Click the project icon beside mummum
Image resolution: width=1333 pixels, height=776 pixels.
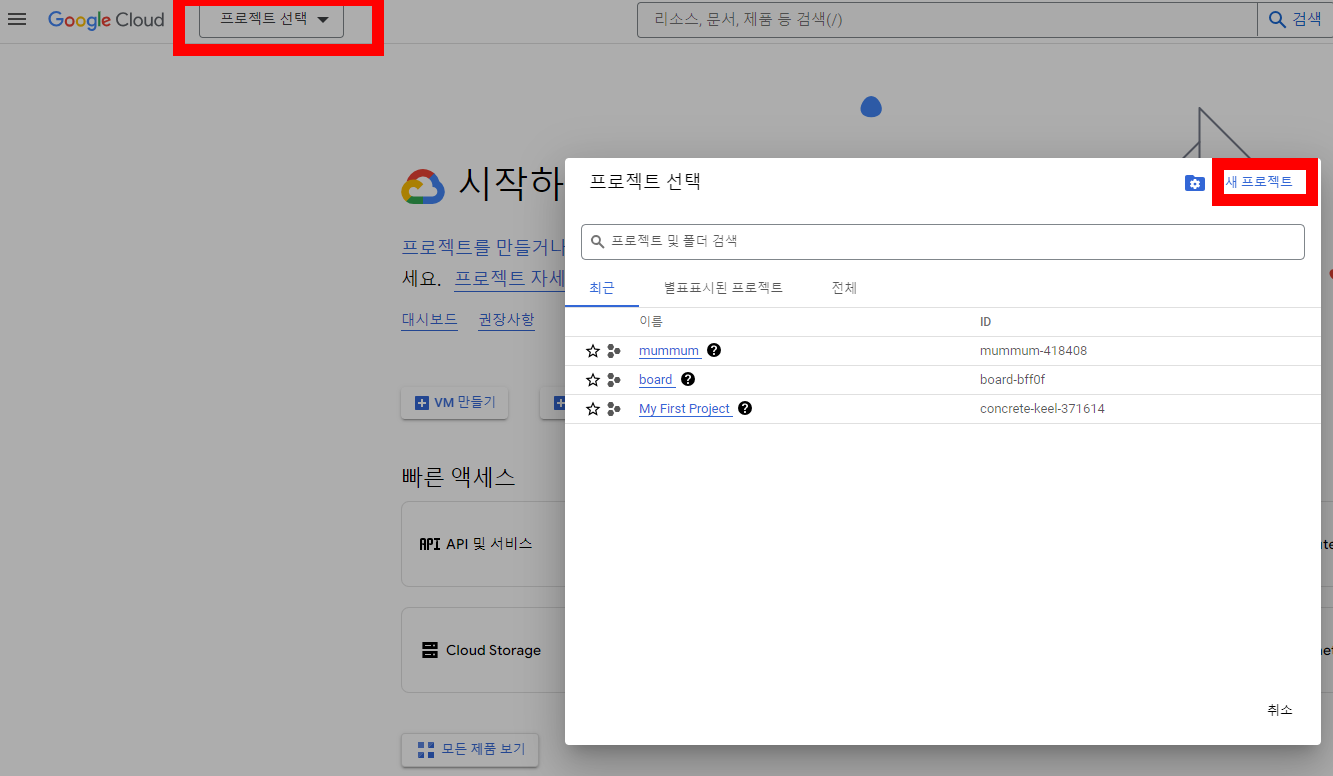pos(614,351)
